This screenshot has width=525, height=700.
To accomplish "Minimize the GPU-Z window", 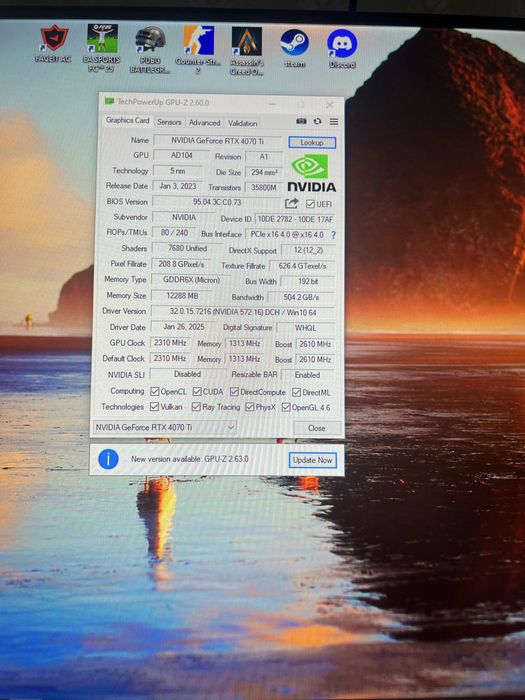I will [272, 104].
